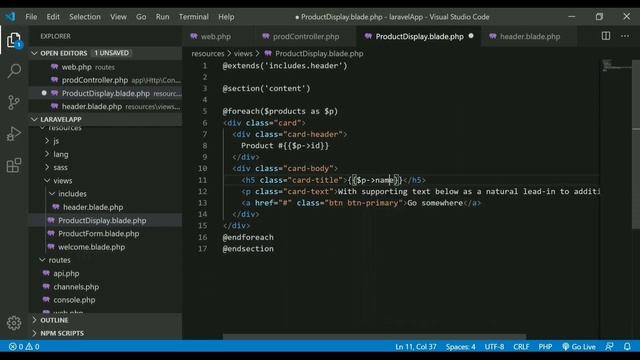Screen dimensions: 640x360
Task: Open ProductForm.blade.php in file tree
Action: [105, 233]
